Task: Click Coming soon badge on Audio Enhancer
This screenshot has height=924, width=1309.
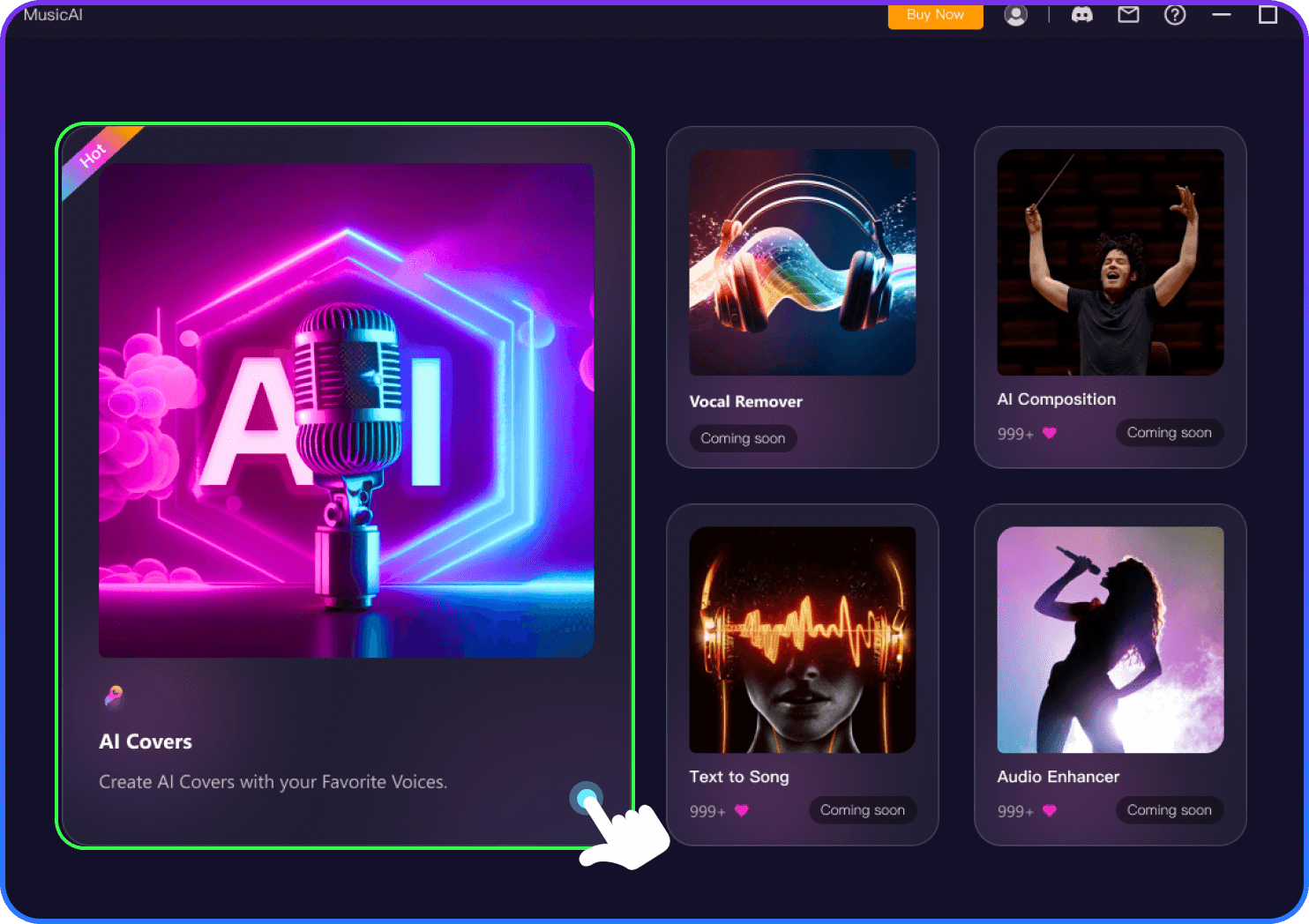Action: (x=1170, y=810)
